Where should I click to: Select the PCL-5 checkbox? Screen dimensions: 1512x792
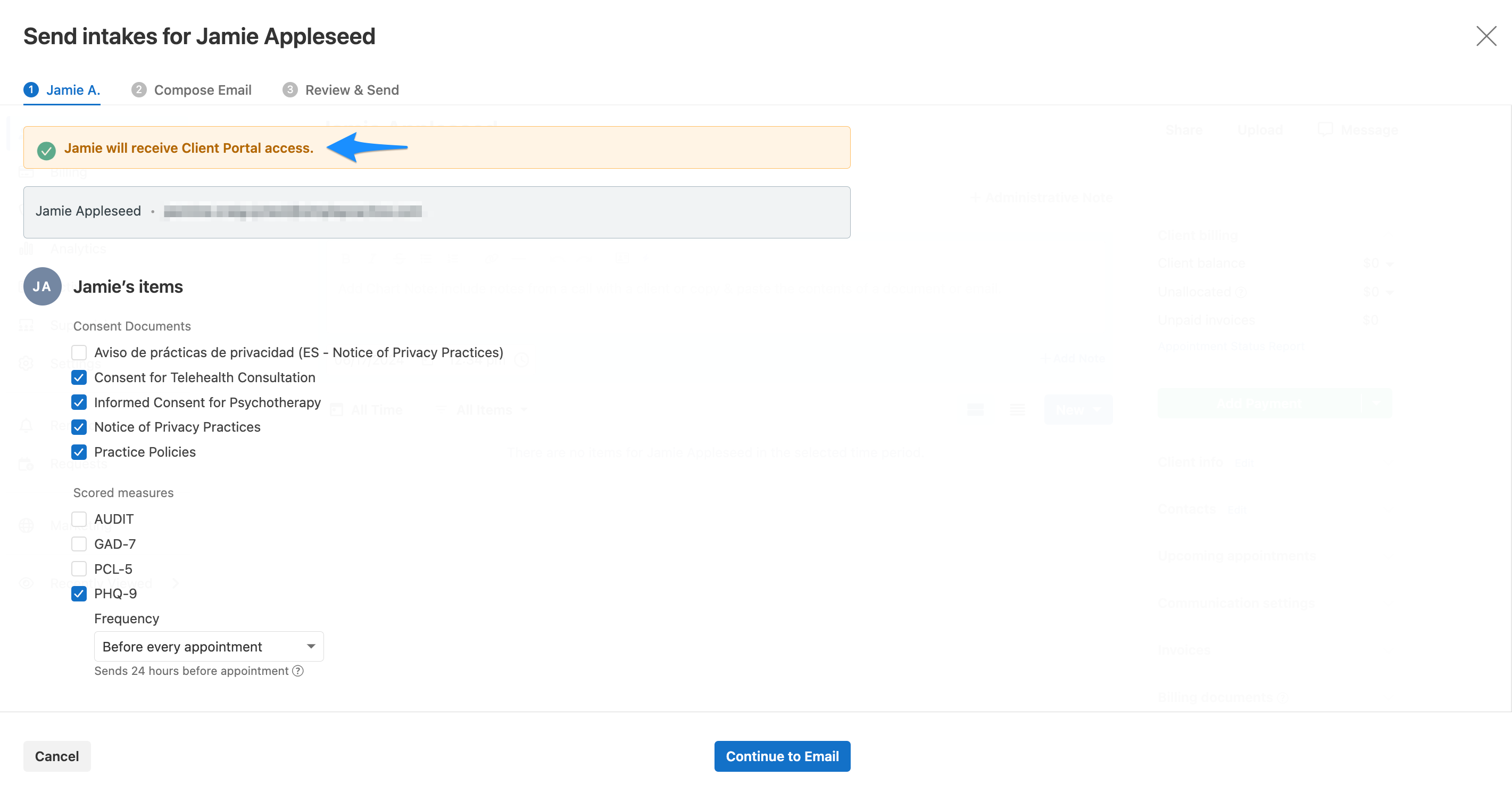(79, 568)
